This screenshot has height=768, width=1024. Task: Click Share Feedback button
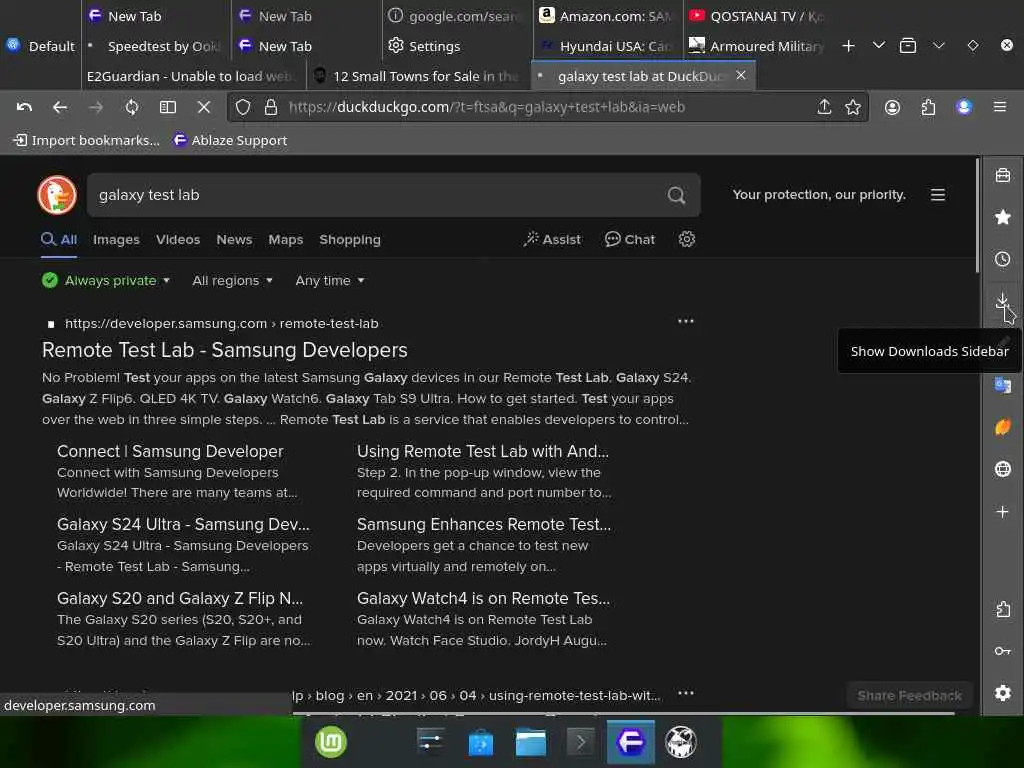click(909, 696)
